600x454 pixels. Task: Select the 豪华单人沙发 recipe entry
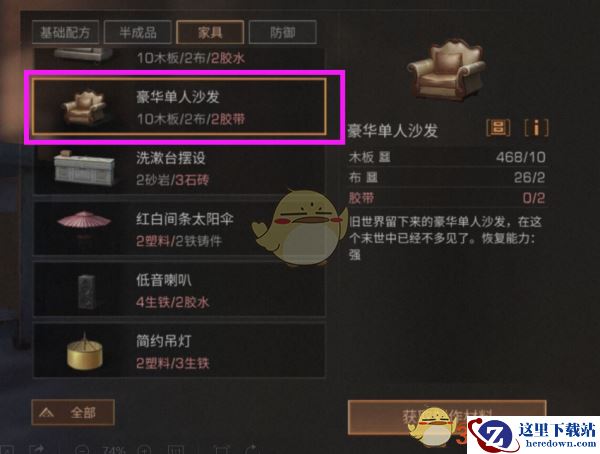[x=179, y=106]
